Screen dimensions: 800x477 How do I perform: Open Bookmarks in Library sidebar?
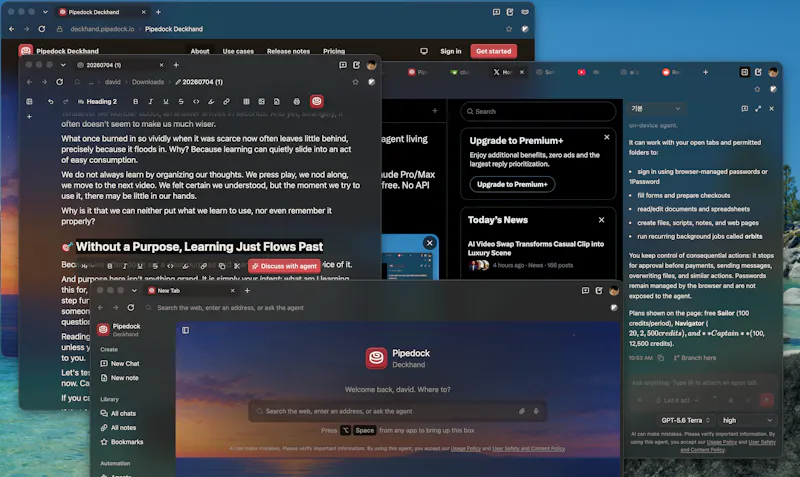coord(122,442)
